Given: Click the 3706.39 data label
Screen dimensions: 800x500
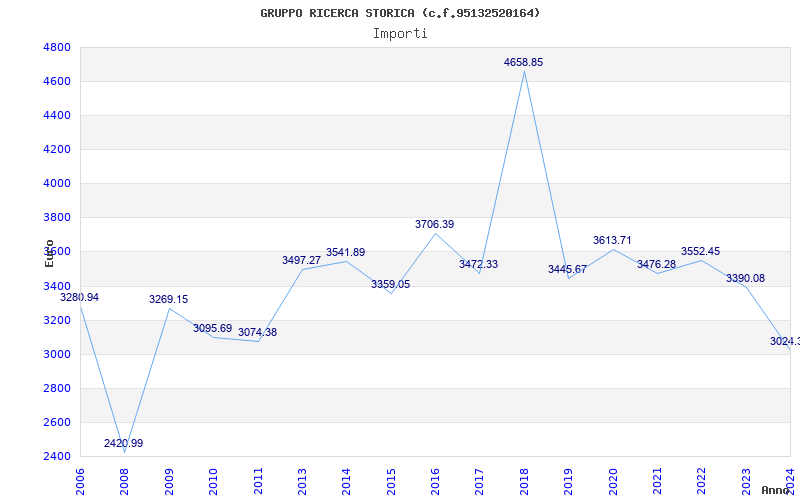Looking at the screenshot, I should [x=435, y=224].
